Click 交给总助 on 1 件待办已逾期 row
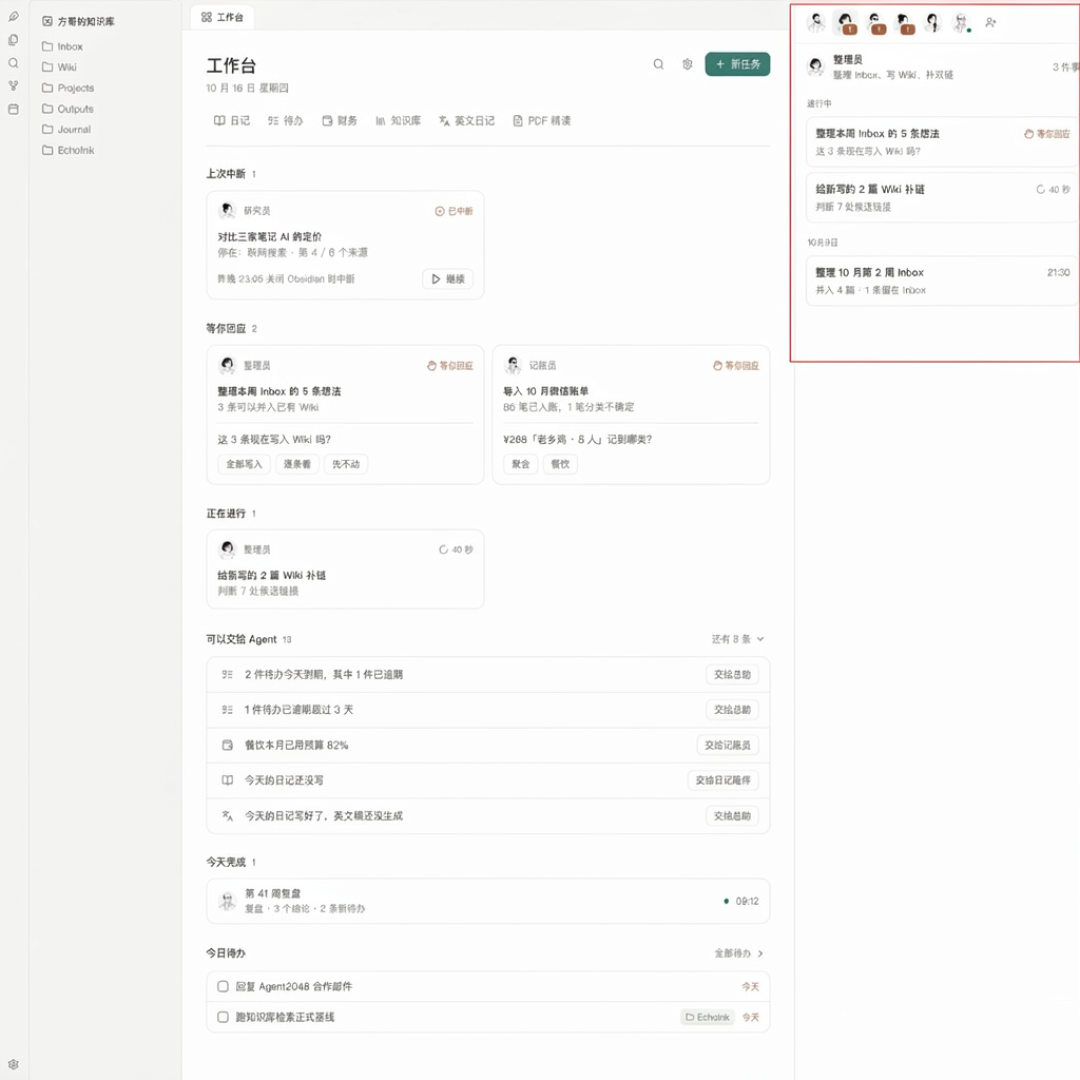This screenshot has width=1080, height=1080. [x=732, y=709]
